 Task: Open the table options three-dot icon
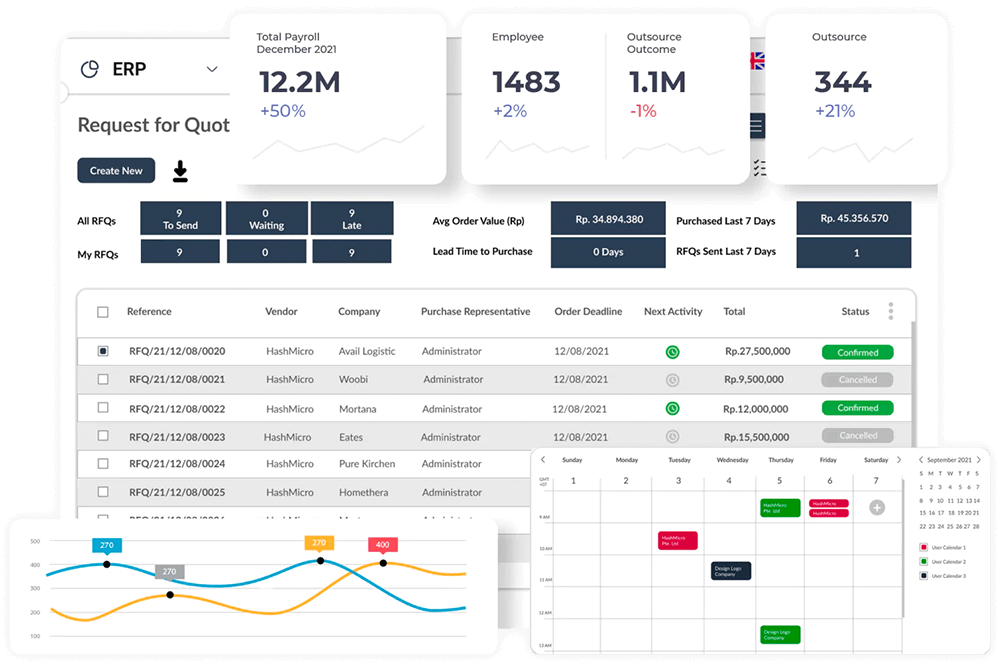[890, 311]
